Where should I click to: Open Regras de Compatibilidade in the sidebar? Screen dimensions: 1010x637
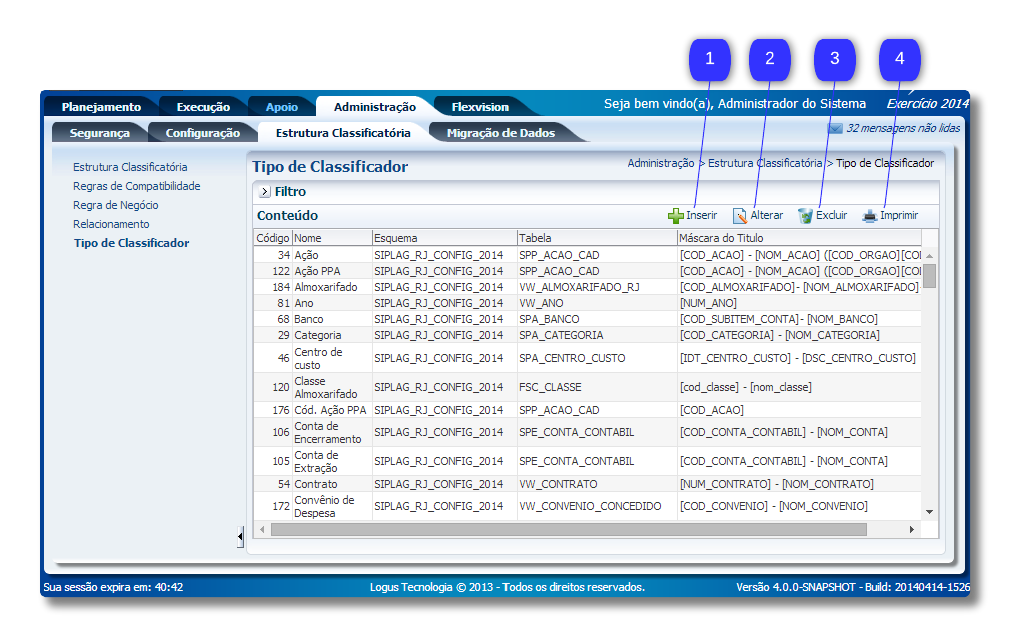click(136, 186)
